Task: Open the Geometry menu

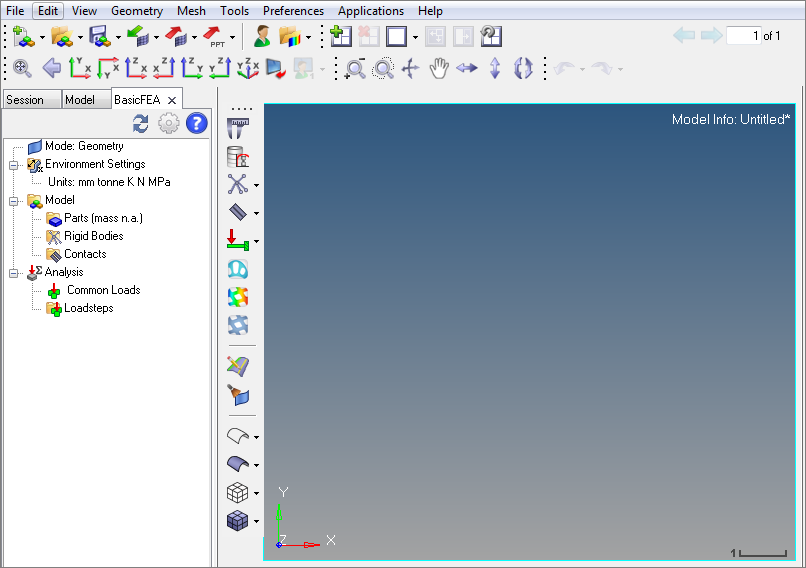Action: [x=137, y=11]
